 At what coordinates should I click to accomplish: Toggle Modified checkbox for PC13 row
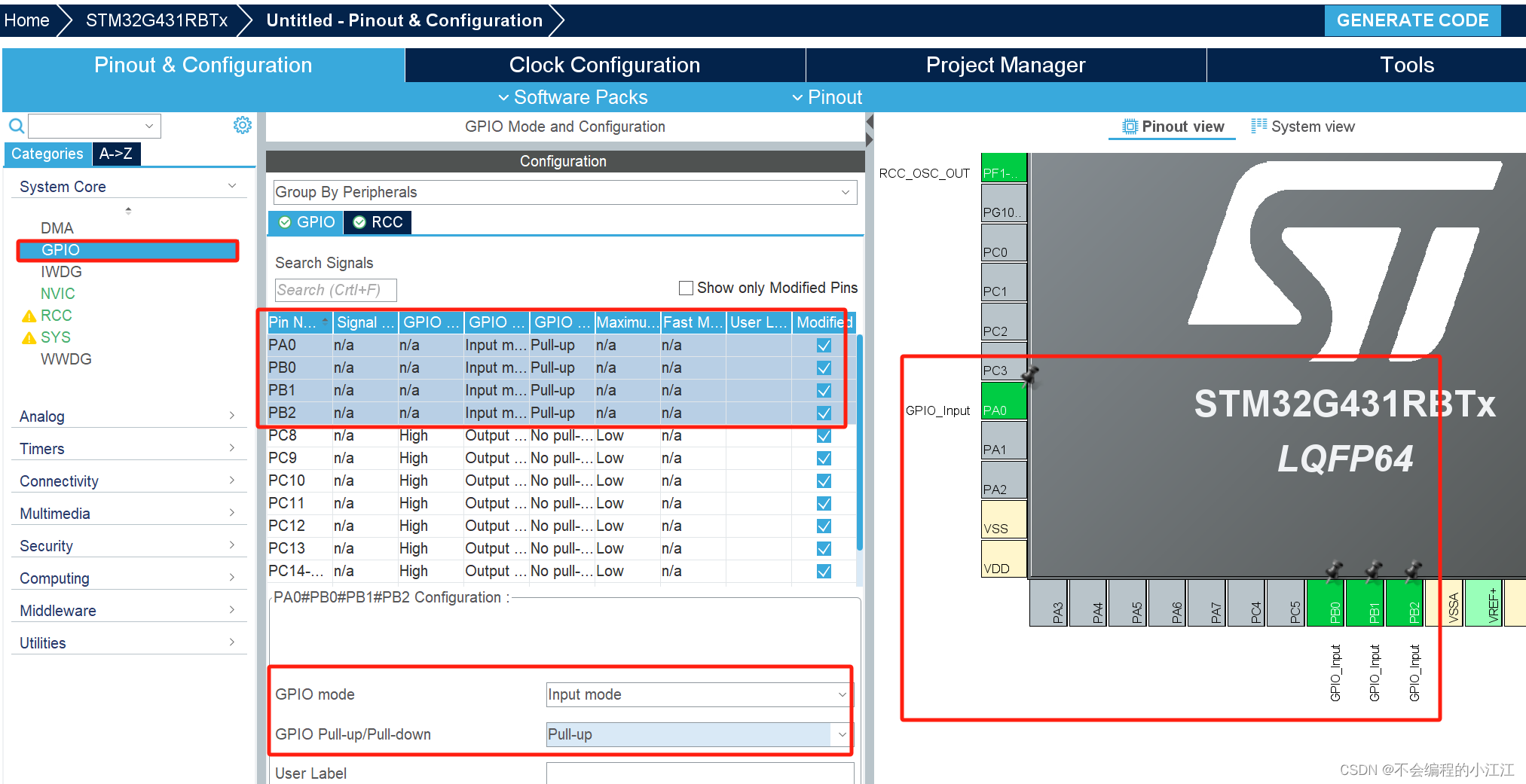coord(824,548)
